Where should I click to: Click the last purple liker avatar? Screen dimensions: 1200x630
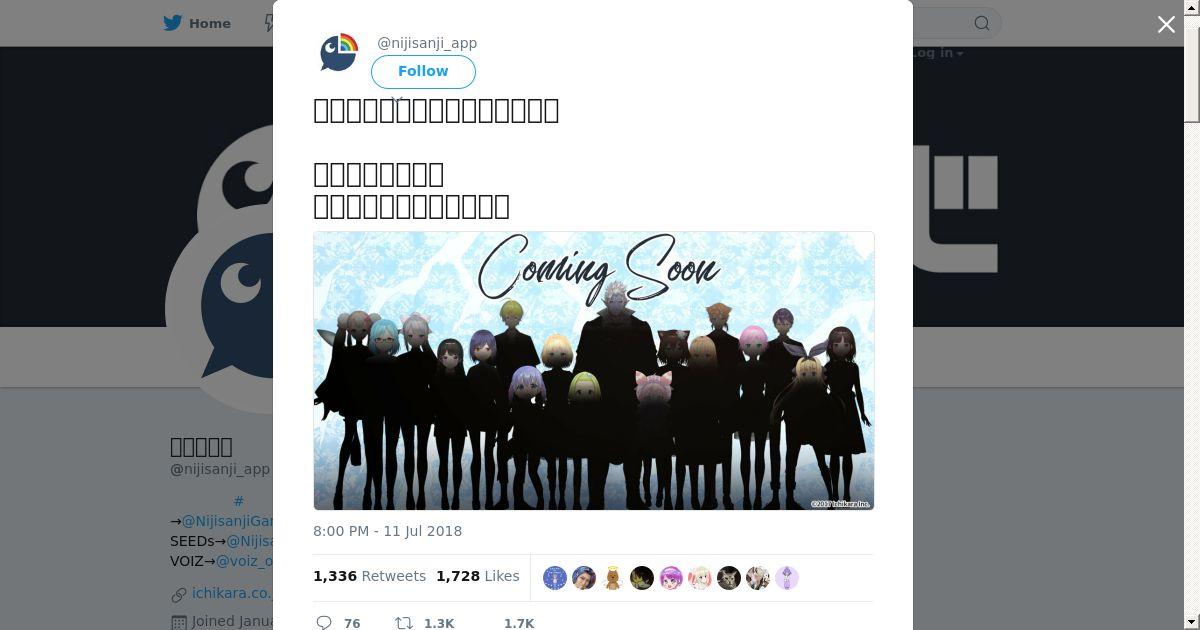[x=787, y=578]
